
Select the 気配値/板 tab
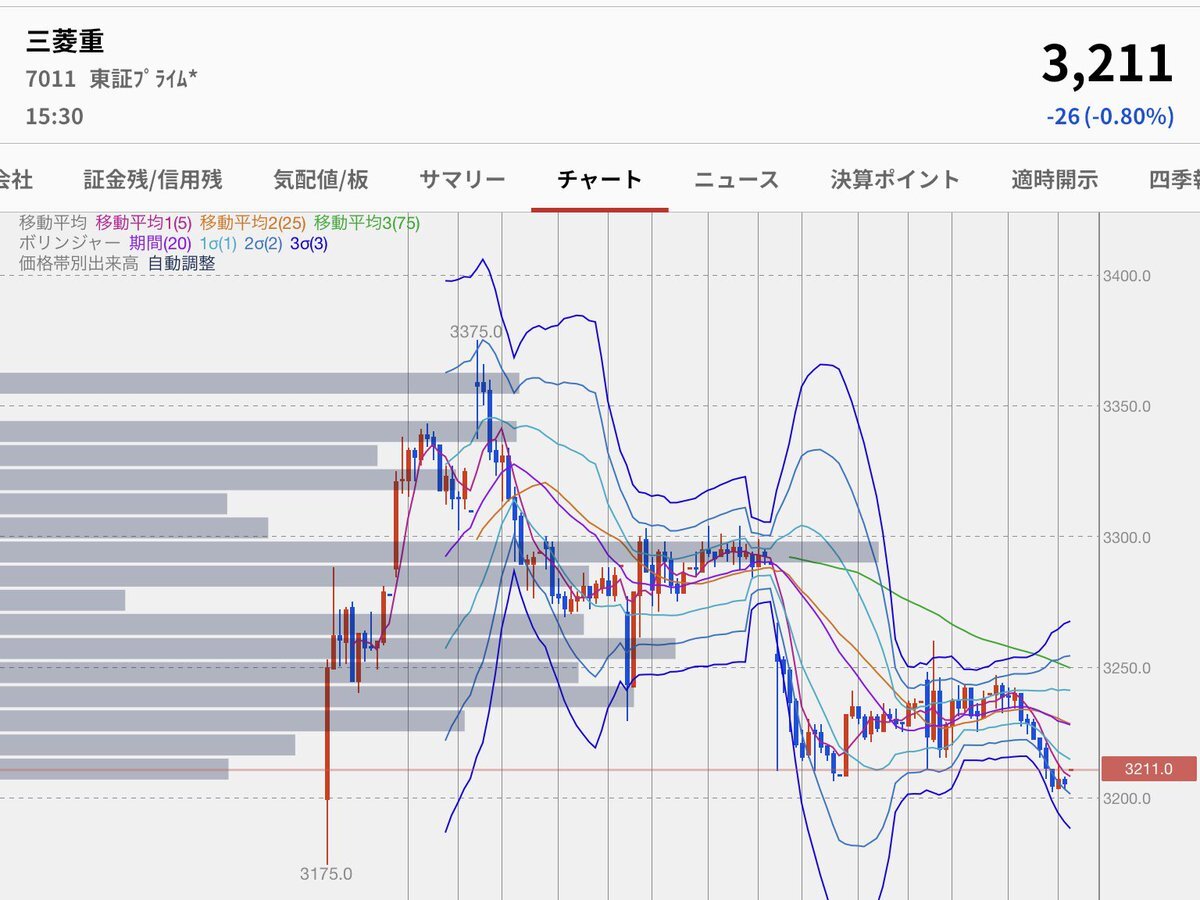[x=321, y=180]
